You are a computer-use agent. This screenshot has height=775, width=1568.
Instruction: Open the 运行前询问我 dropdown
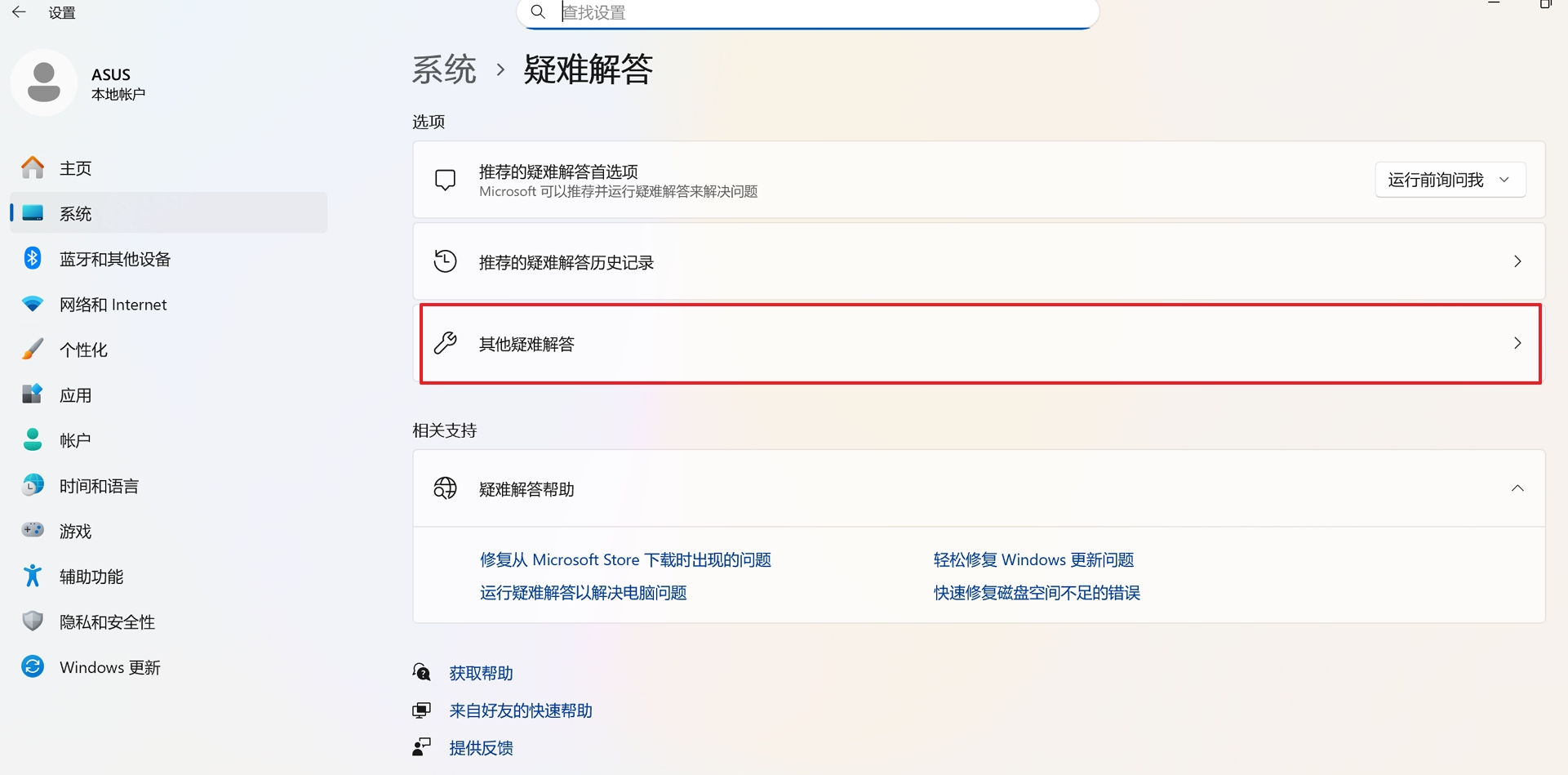click(x=1450, y=180)
